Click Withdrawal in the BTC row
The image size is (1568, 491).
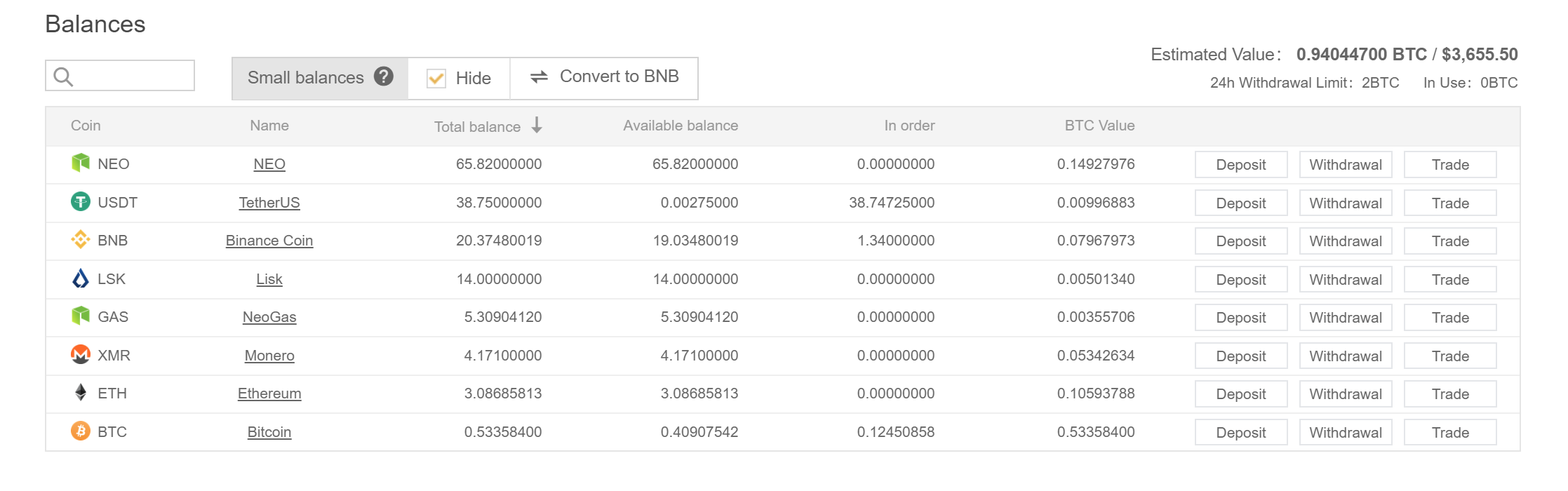coord(1346,433)
